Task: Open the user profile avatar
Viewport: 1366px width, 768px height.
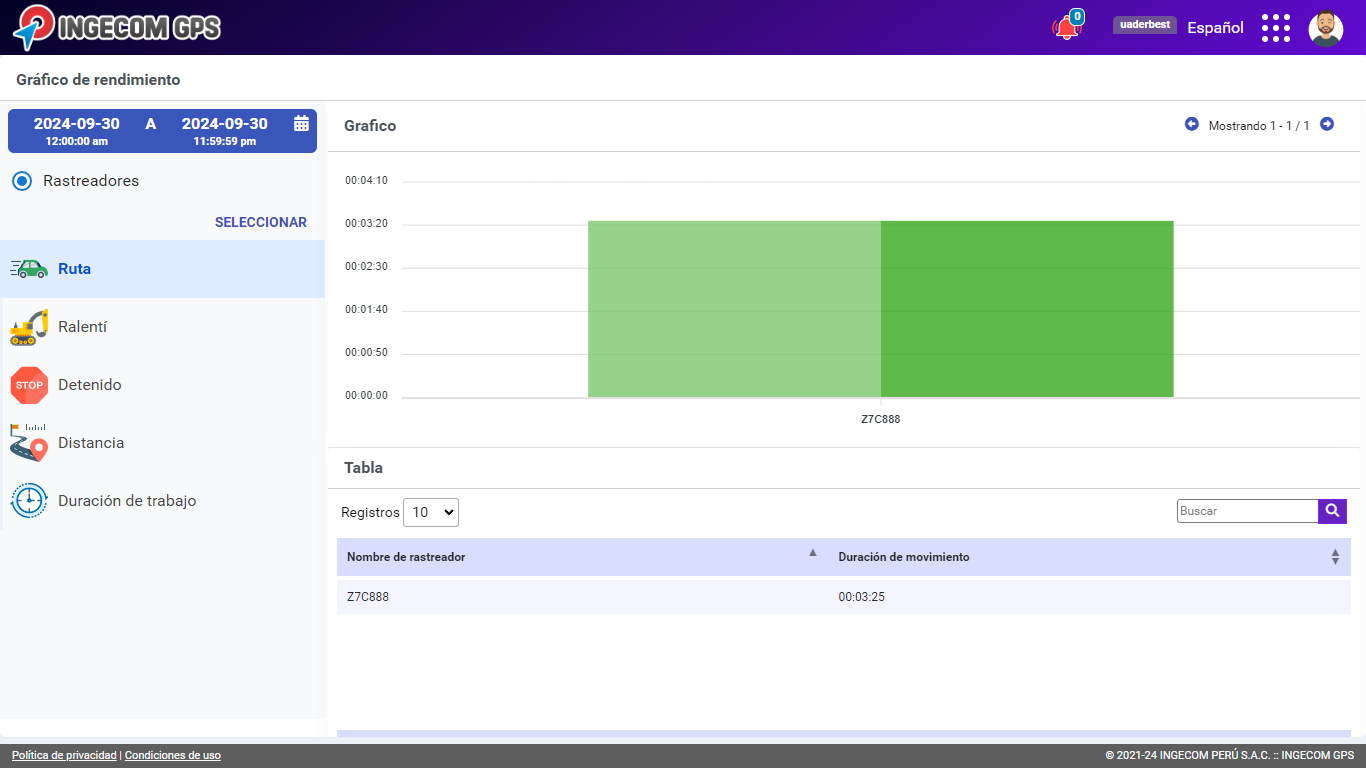Action: coord(1325,28)
